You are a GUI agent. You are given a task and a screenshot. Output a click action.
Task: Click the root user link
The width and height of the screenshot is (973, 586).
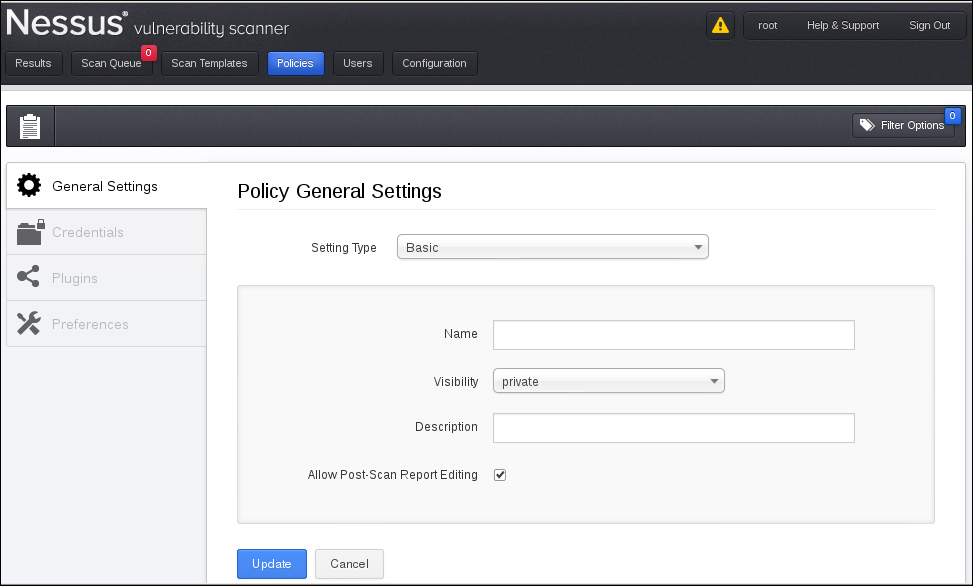(768, 25)
